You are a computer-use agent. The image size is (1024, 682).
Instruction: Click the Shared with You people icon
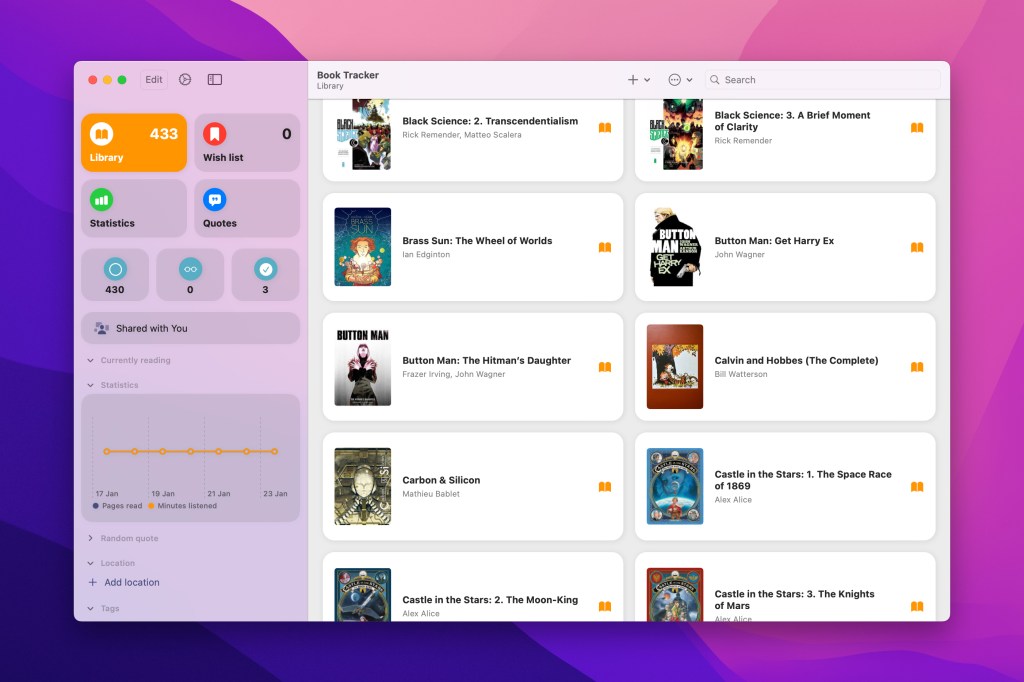click(101, 328)
